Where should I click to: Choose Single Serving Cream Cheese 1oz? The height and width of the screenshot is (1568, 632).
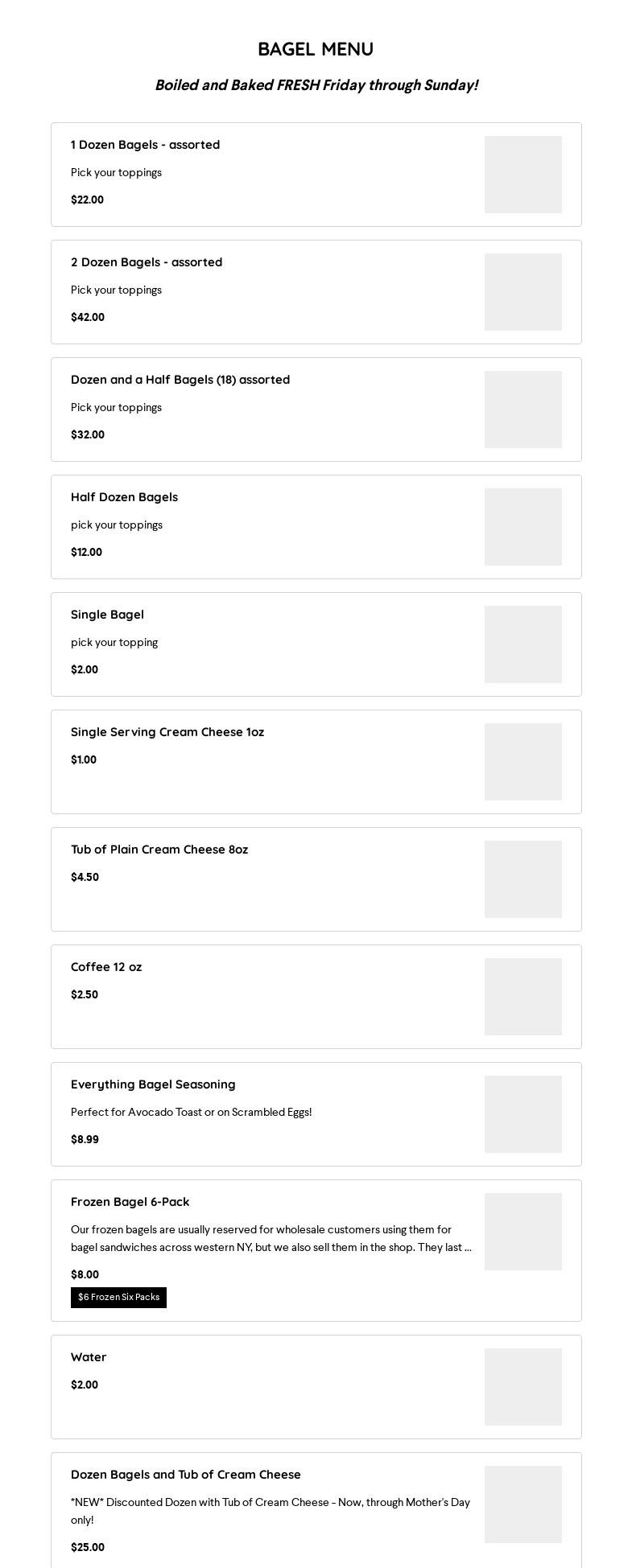click(x=316, y=762)
